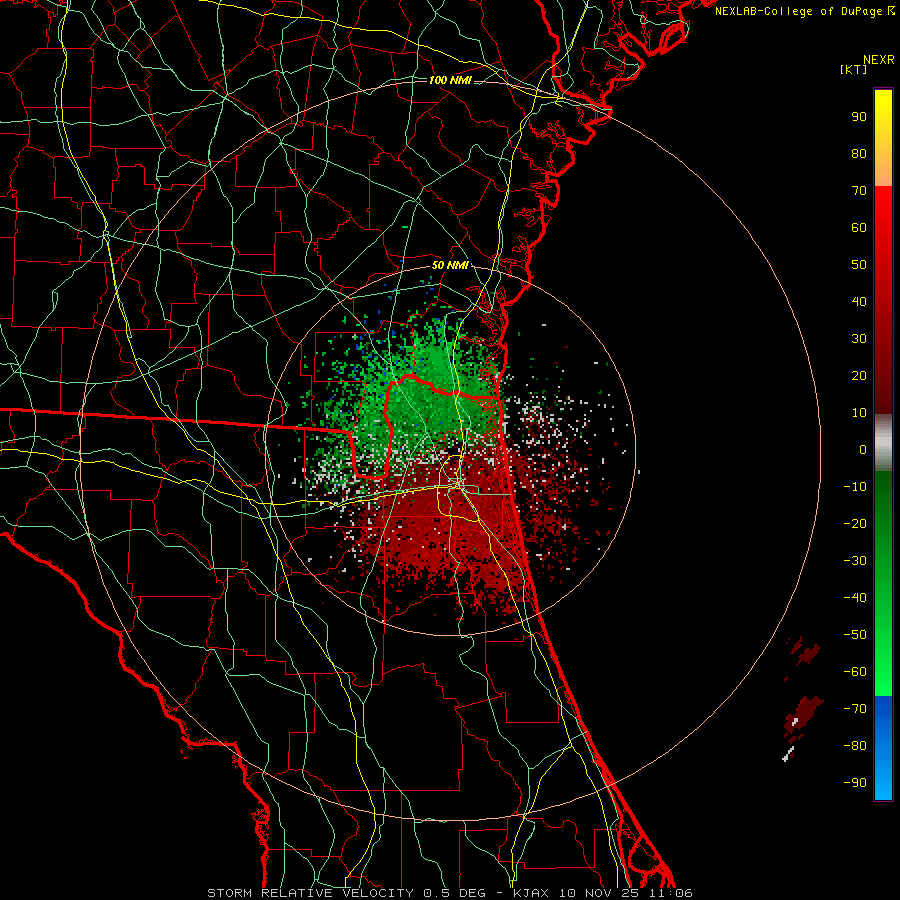Viewport: 900px width, 900px height.
Task: Click the -60 scale value
Action: [855, 672]
